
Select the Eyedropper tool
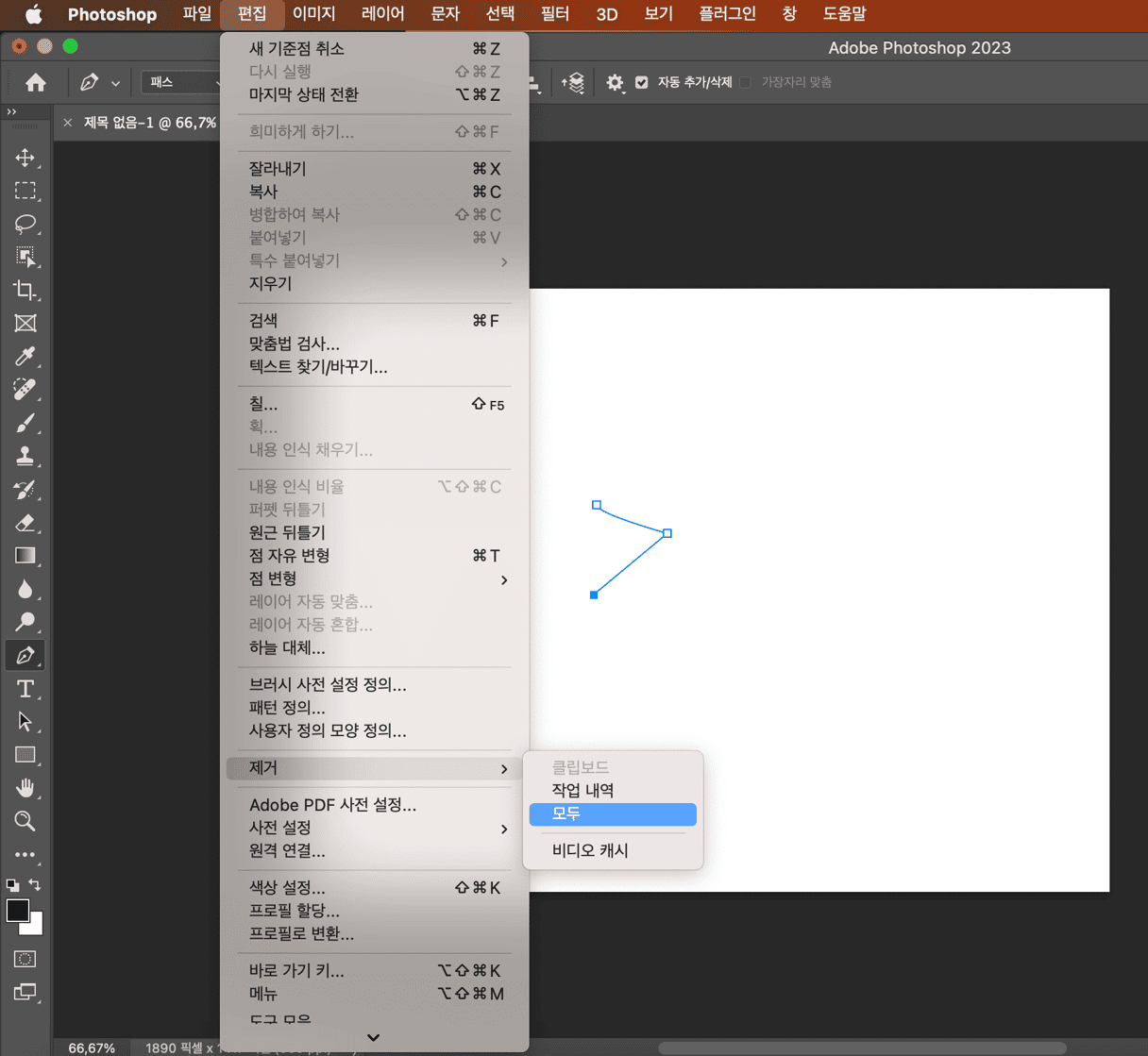[25, 357]
